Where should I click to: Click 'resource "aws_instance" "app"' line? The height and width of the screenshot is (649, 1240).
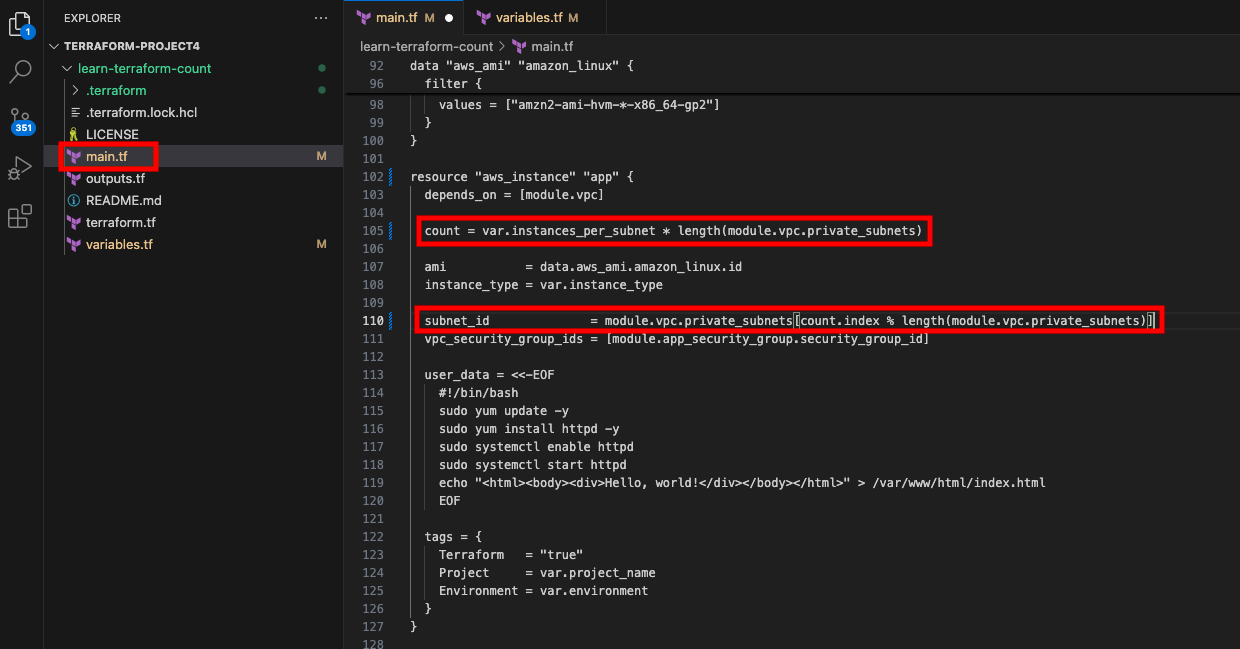(x=522, y=177)
